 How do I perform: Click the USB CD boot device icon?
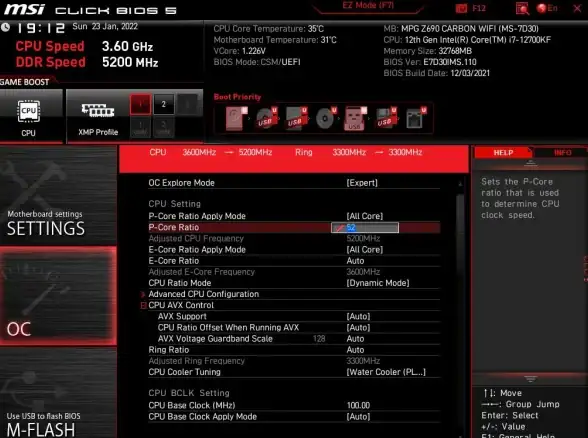[x=266, y=118]
